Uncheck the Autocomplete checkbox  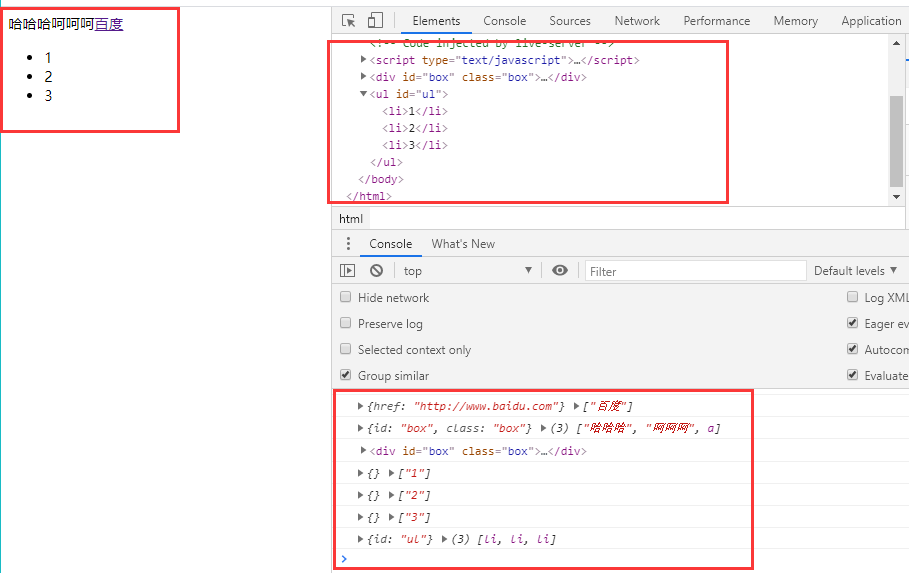coord(852,349)
